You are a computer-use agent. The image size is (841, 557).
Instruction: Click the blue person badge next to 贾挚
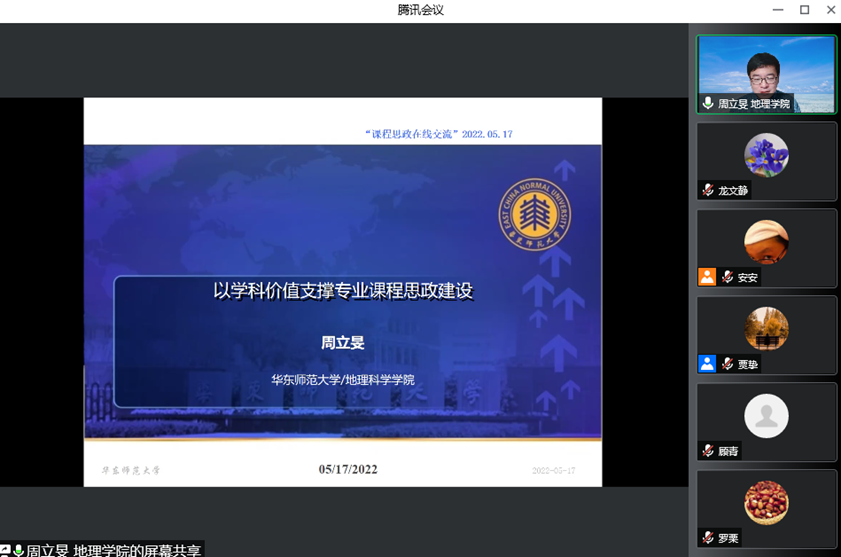(707, 364)
